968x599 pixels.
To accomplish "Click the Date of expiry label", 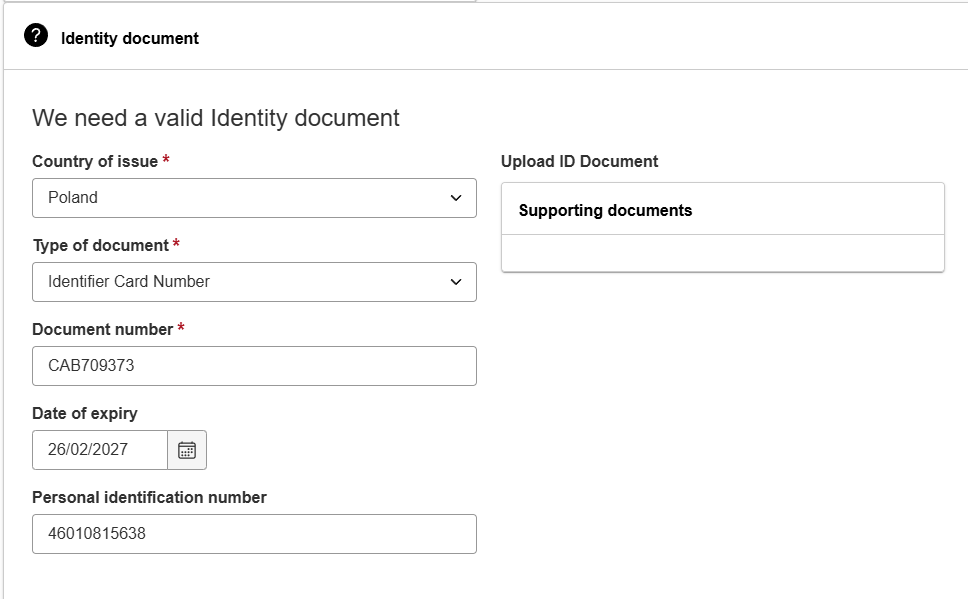I will click(85, 413).
